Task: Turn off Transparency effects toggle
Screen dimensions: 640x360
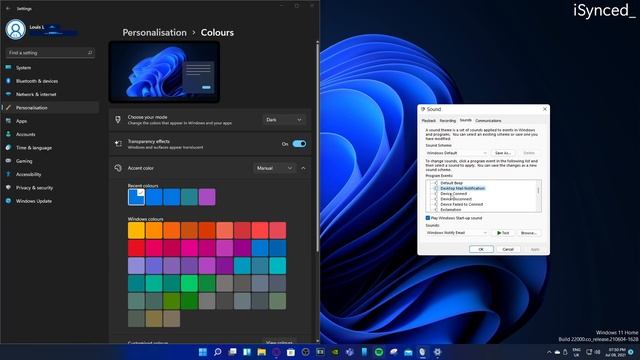Action: (x=299, y=144)
